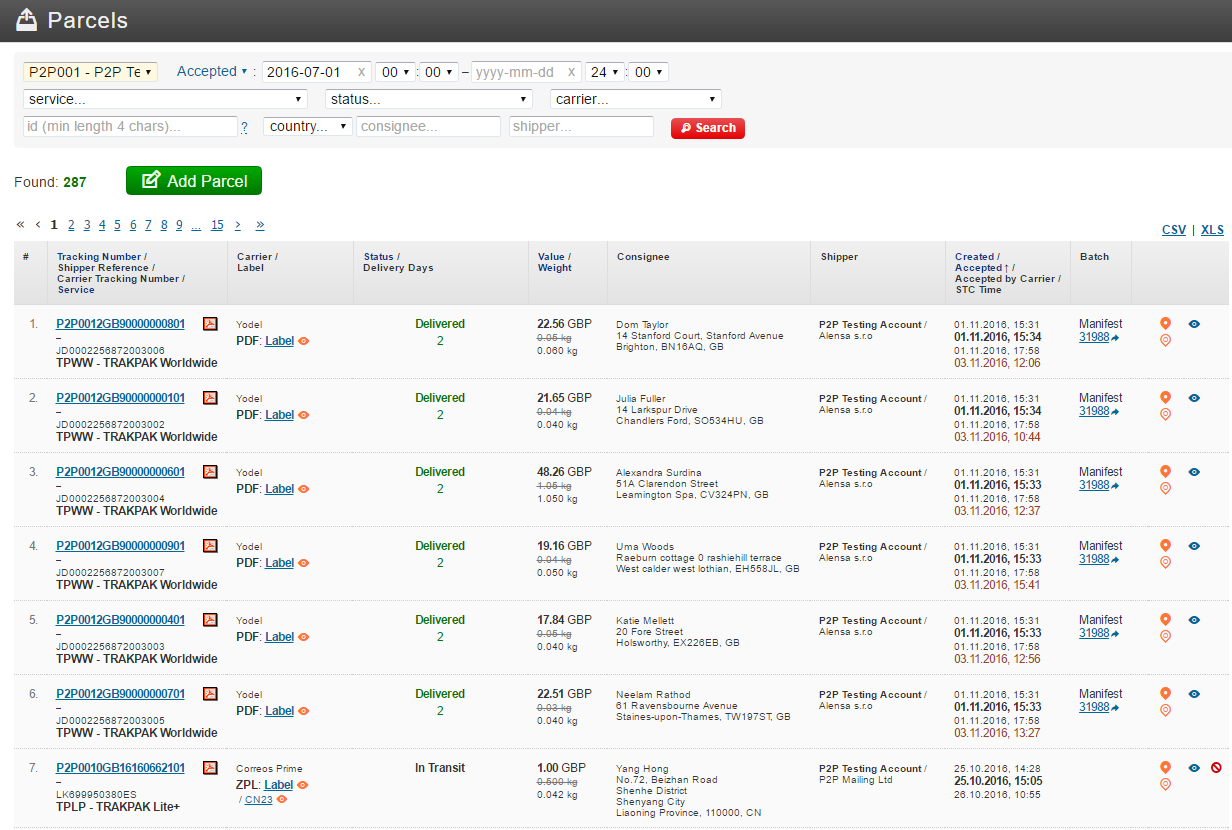Screen dimensions: 1232x830
Task: Open PDF icon for parcel P2P0010GB16160662101
Action: coord(210,768)
